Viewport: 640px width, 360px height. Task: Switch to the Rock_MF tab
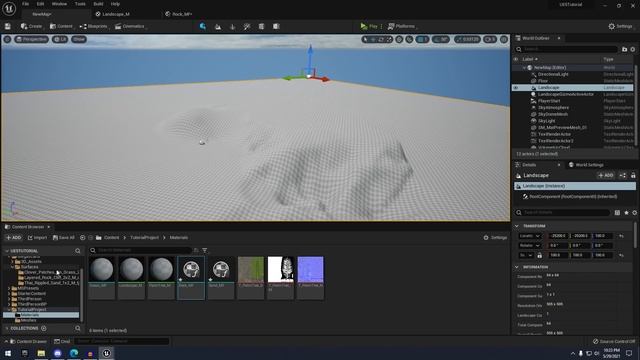(182, 14)
